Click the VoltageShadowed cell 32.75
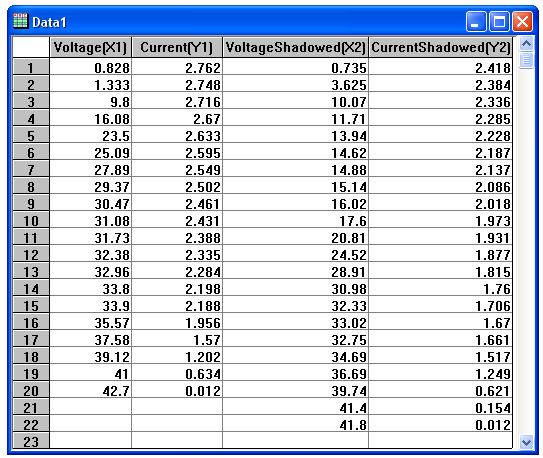Image resolution: width=543 pixels, height=458 pixels. pos(295,339)
